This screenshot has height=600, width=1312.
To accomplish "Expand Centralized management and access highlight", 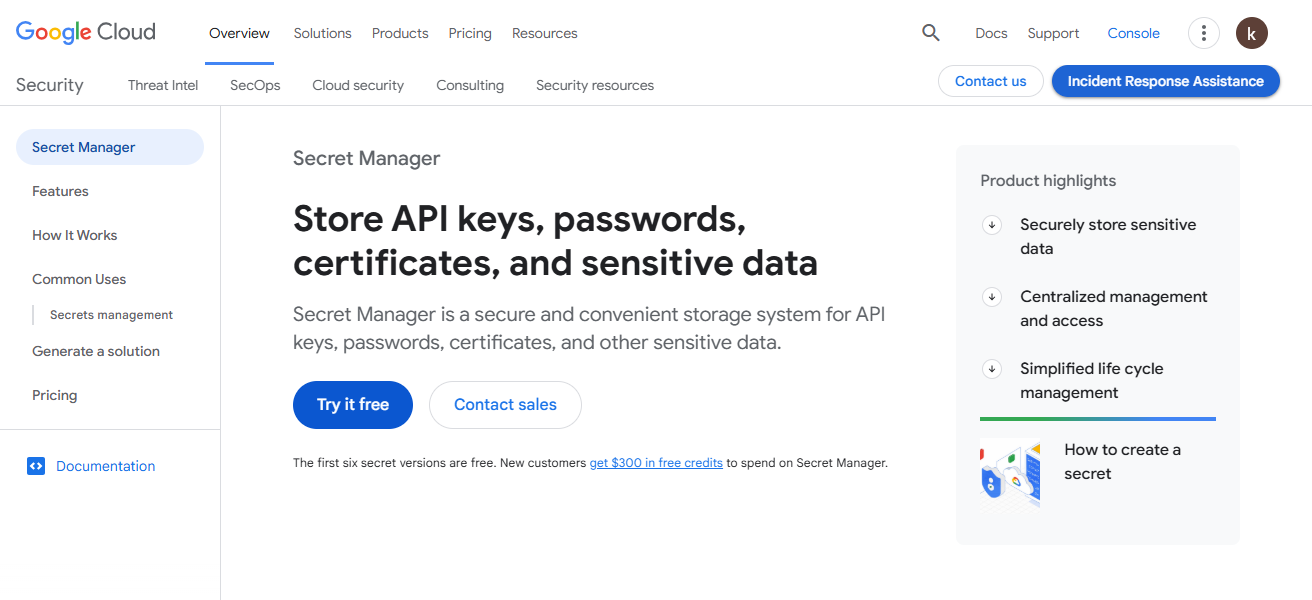I will pos(991,297).
